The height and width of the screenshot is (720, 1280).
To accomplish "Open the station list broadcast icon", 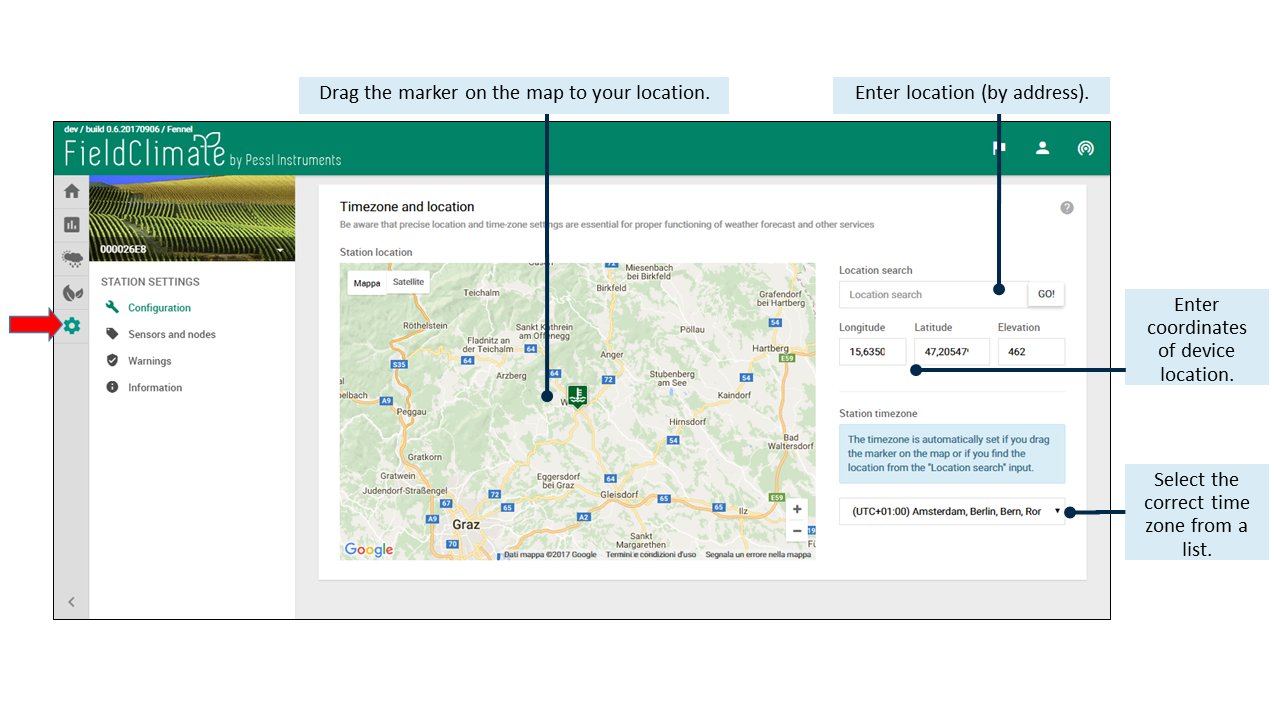I will coord(1085,148).
